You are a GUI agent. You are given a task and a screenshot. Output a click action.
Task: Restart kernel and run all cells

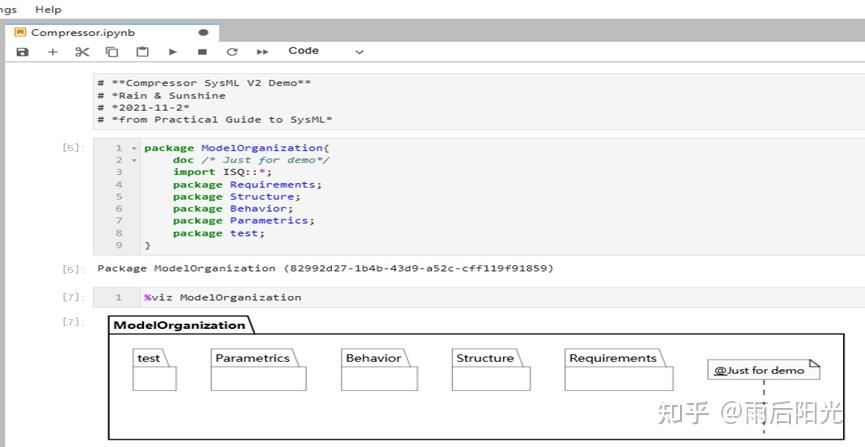(263, 52)
